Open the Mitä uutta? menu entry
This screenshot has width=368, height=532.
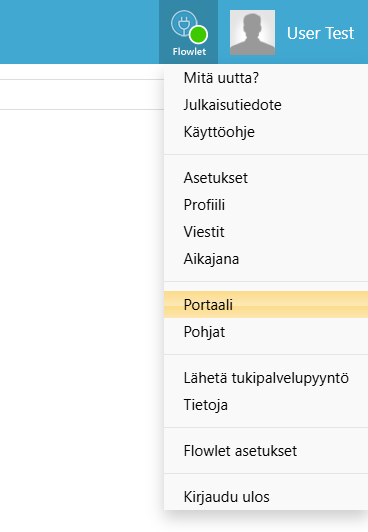(266, 78)
